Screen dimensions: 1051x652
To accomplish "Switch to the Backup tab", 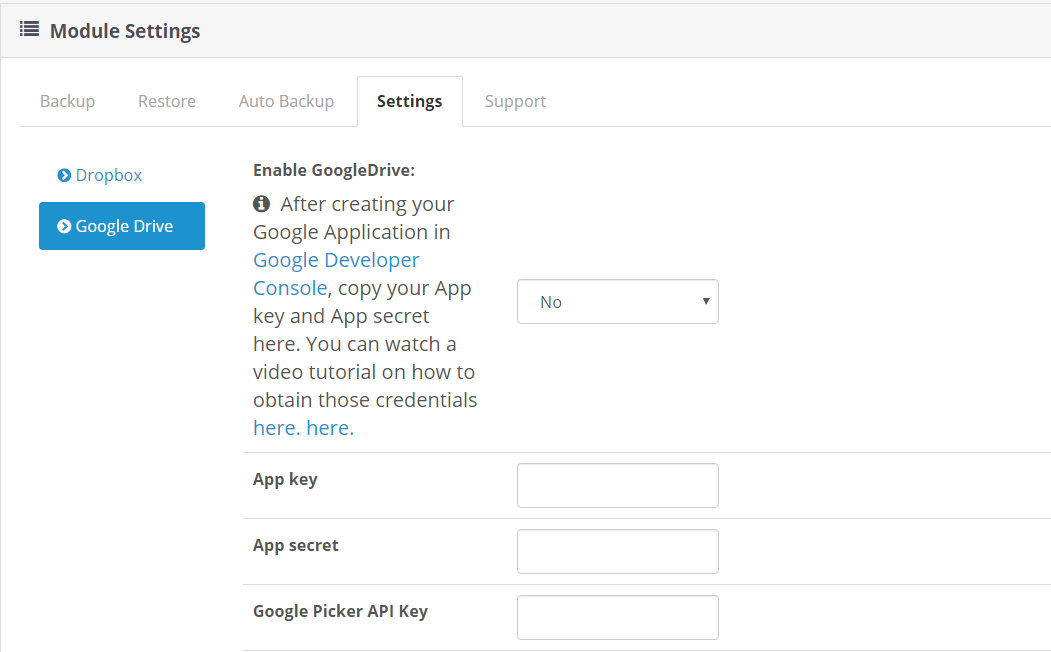I will 68,101.
